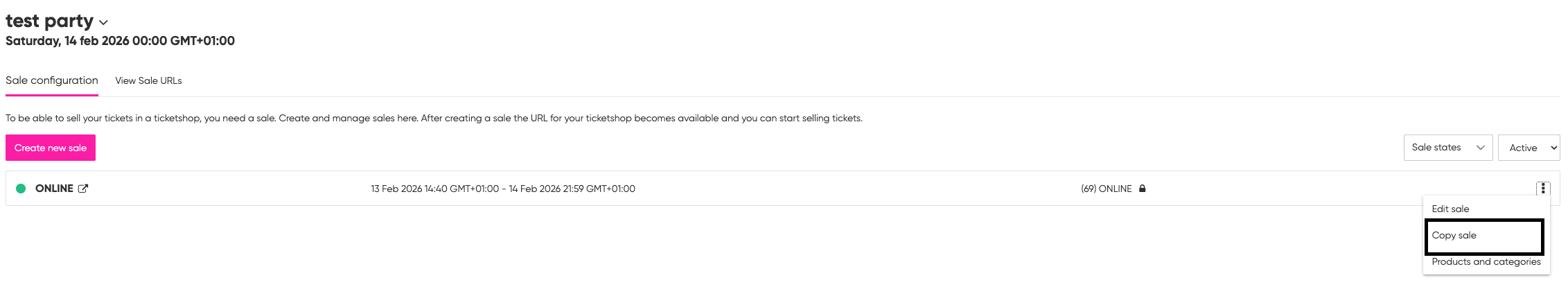Open the View Sale URLs tab
1568x296 pixels.
point(148,81)
